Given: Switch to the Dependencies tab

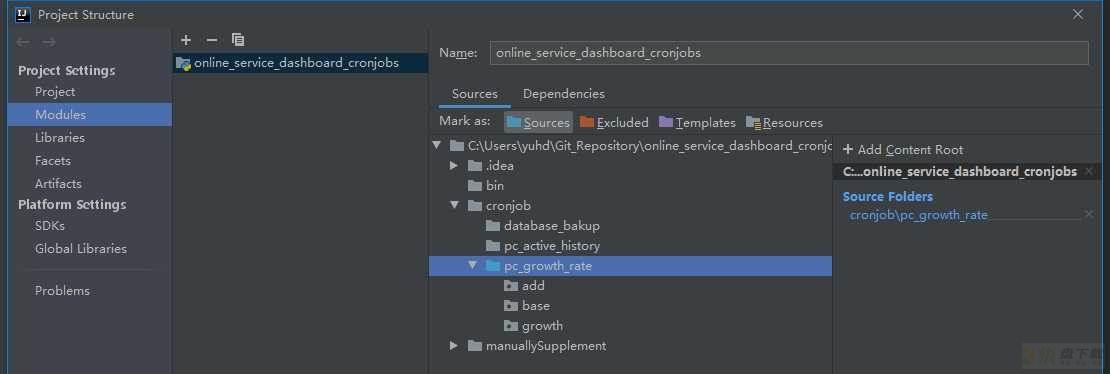Looking at the screenshot, I should 563,94.
